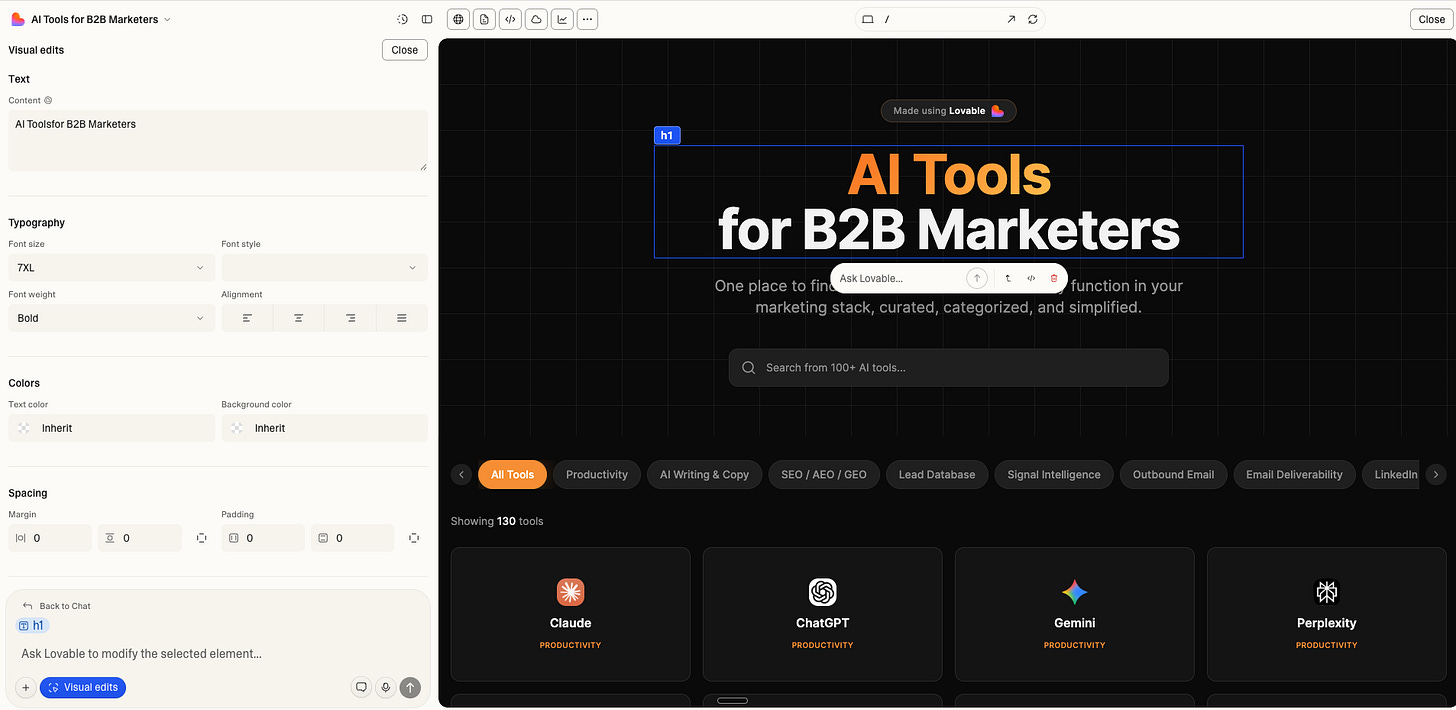Select the Productivity category tab
This screenshot has width=1456, height=710.
(x=597, y=475)
